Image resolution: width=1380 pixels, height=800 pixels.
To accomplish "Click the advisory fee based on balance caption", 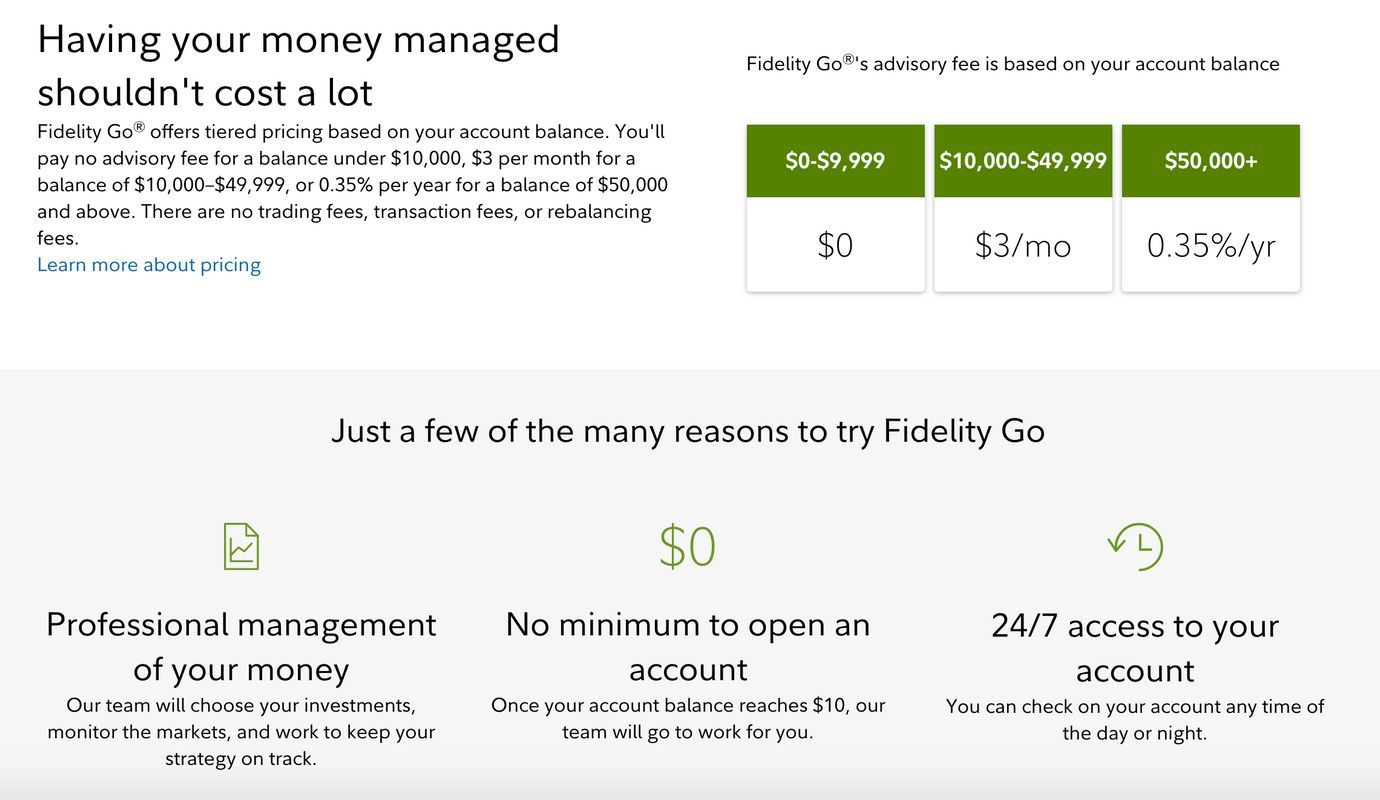I will pyautogui.click(x=1013, y=64).
